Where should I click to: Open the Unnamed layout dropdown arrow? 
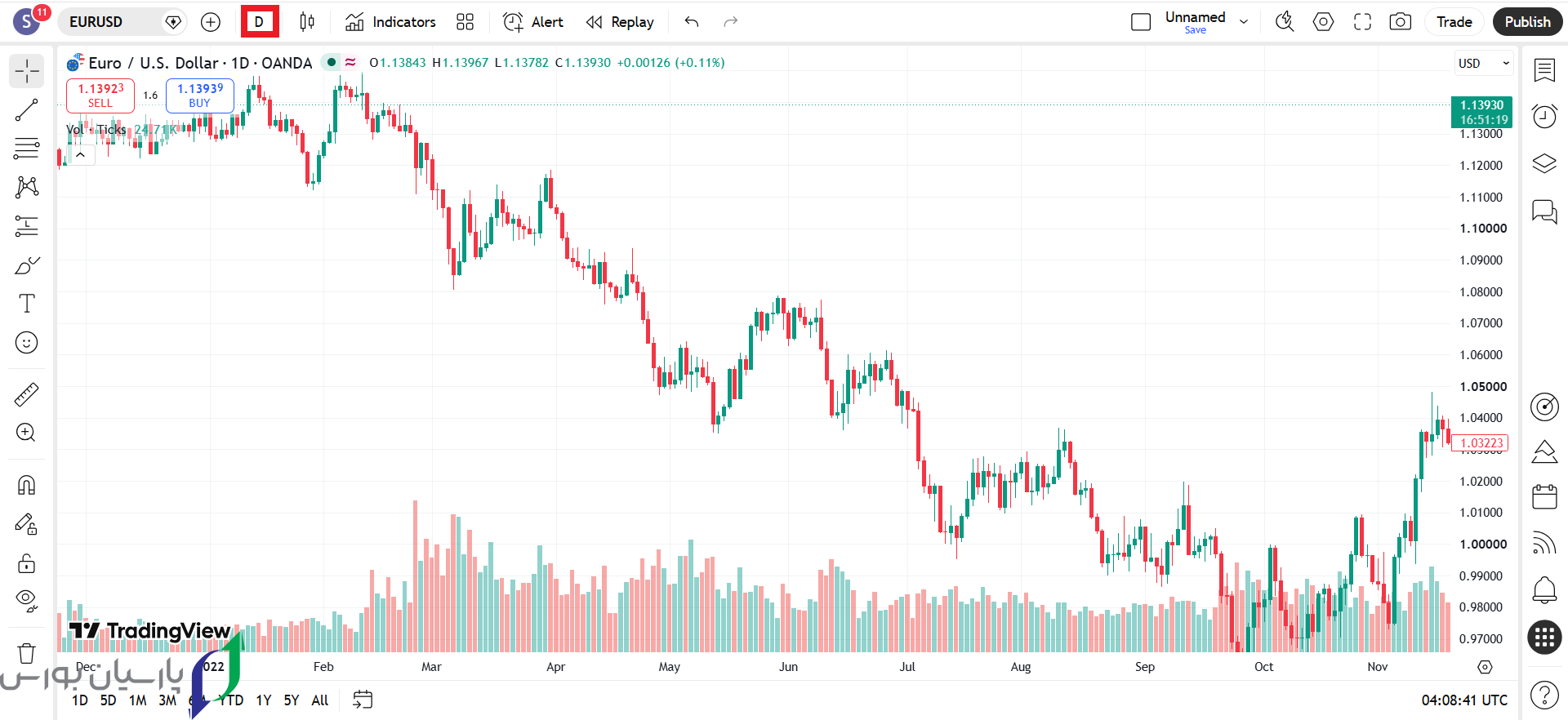(1244, 22)
